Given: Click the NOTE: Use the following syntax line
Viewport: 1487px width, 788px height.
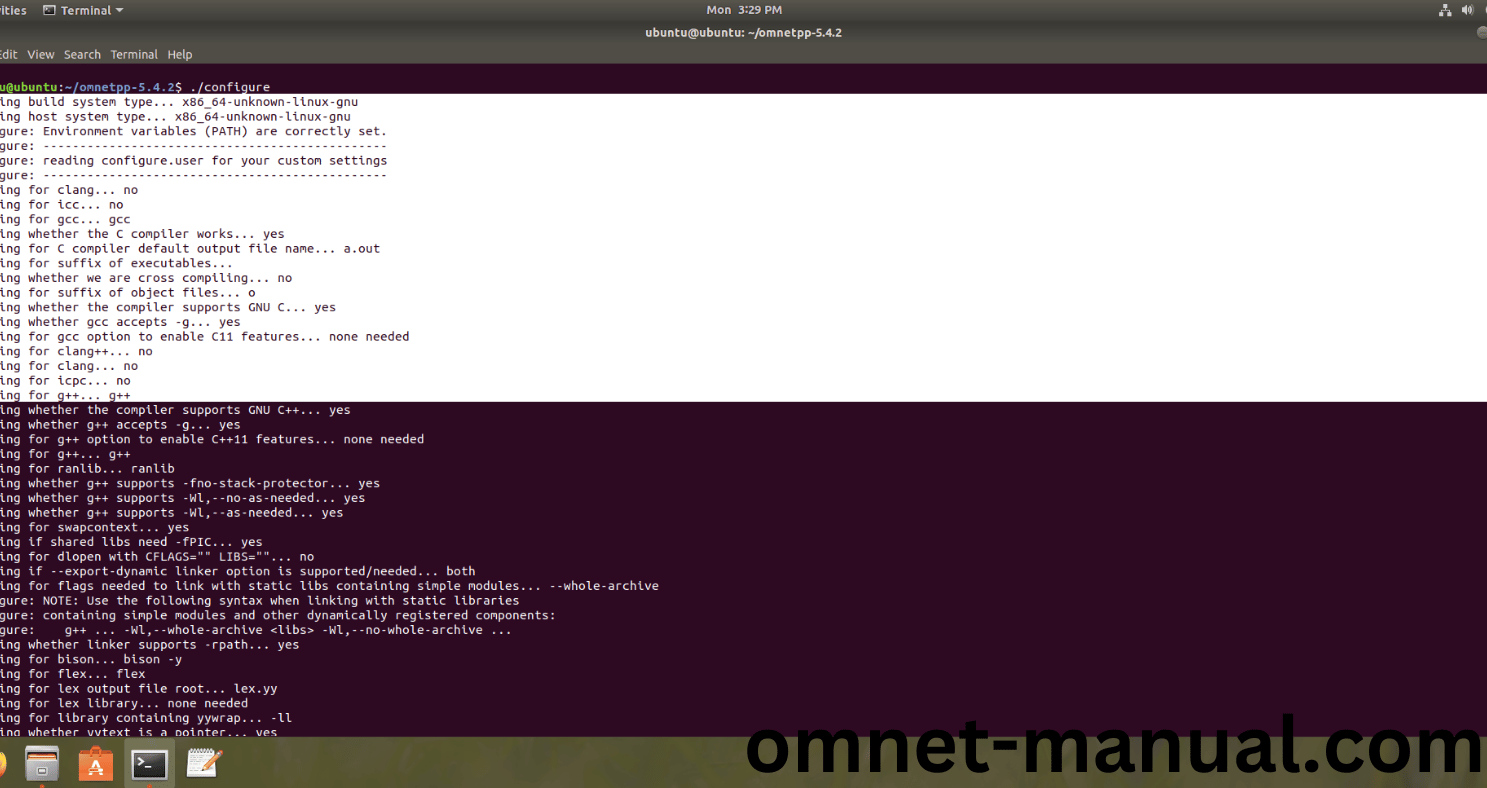Looking at the screenshot, I should click(x=260, y=601).
